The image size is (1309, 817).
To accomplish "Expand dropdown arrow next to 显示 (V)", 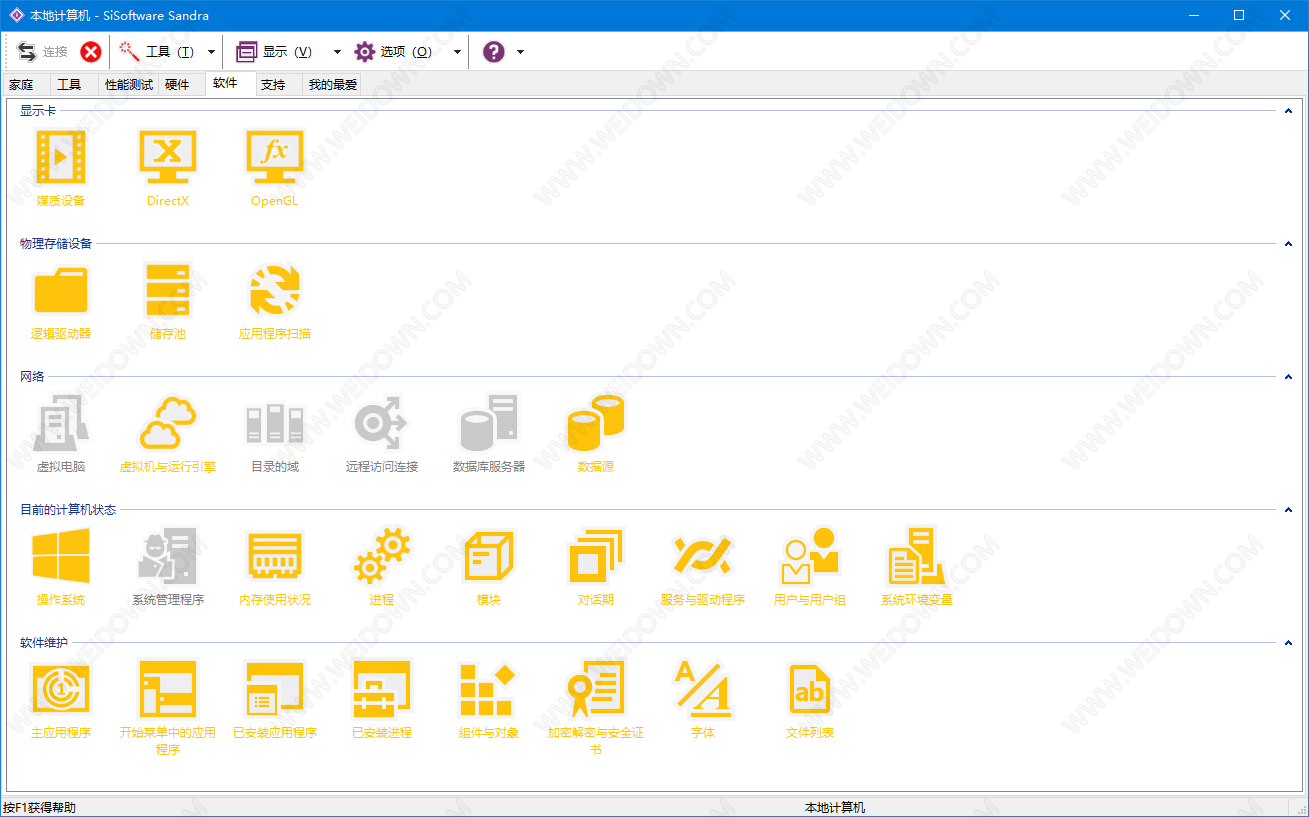I will tap(337, 52).
